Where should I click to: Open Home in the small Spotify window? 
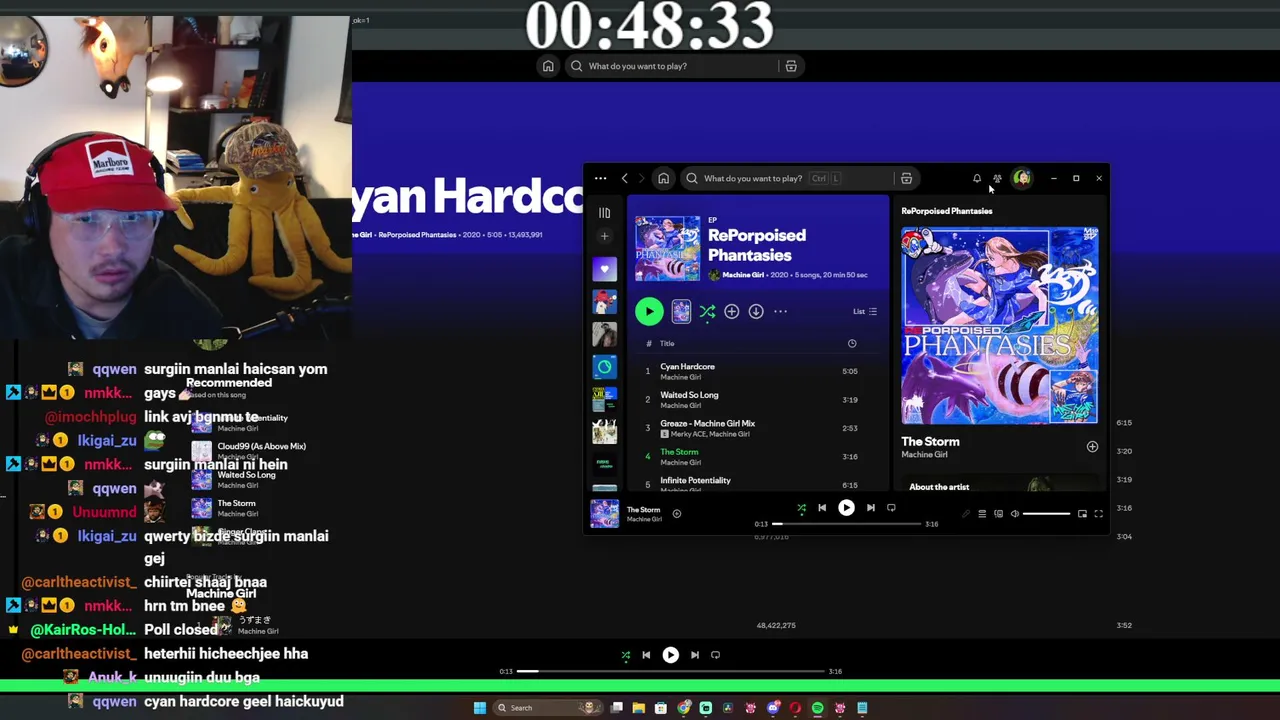(x=663, y=179)
